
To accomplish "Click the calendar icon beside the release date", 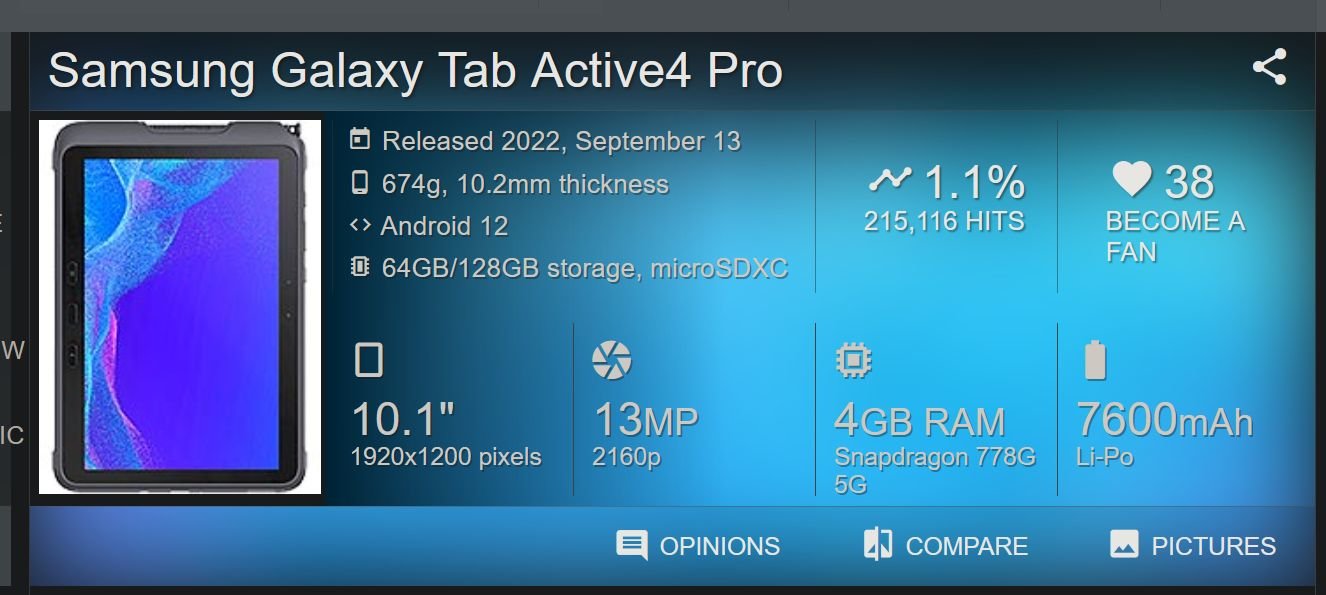I will coord(360,140).
